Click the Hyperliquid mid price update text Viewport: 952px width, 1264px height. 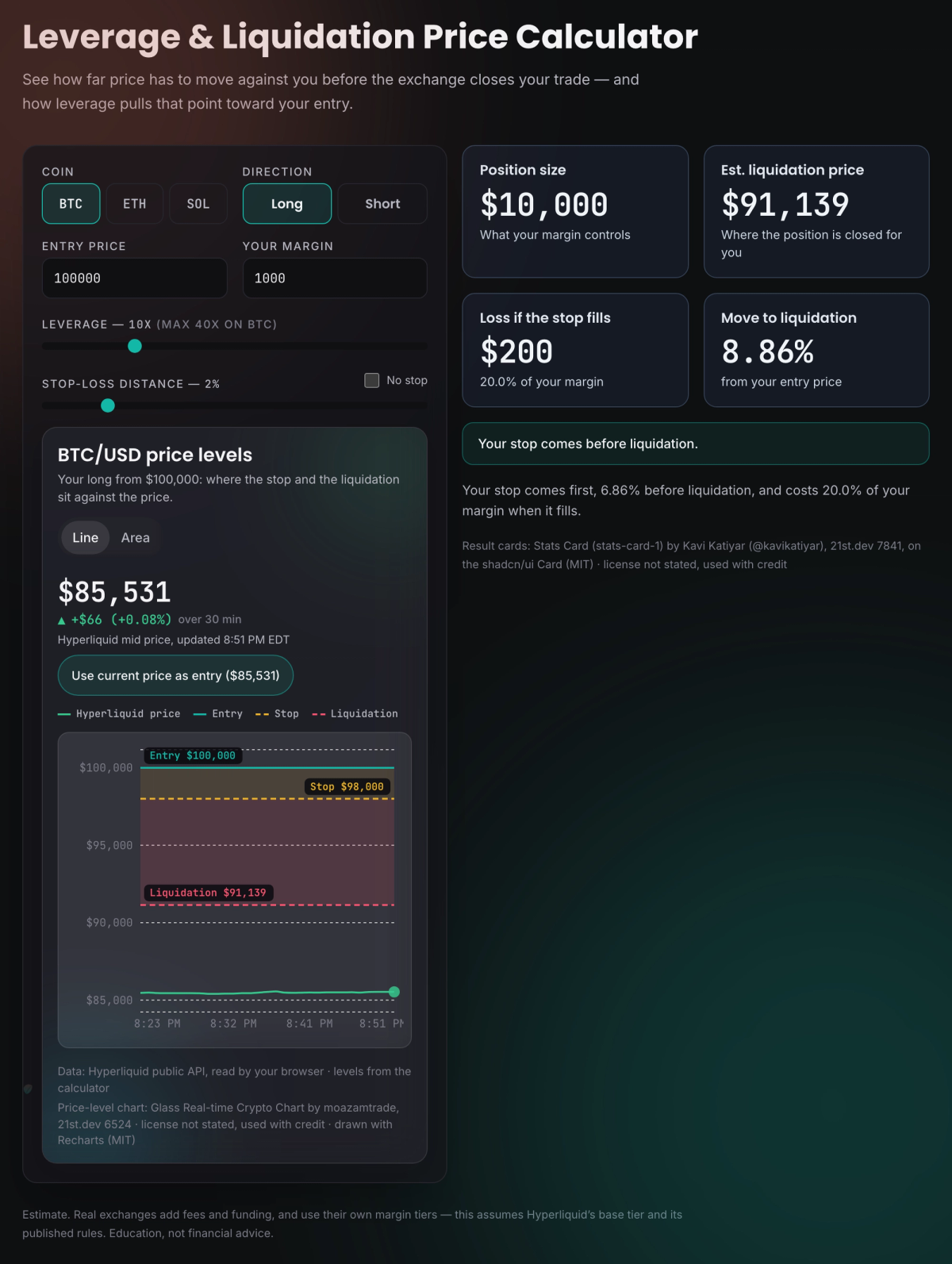[x=174, y=640]
